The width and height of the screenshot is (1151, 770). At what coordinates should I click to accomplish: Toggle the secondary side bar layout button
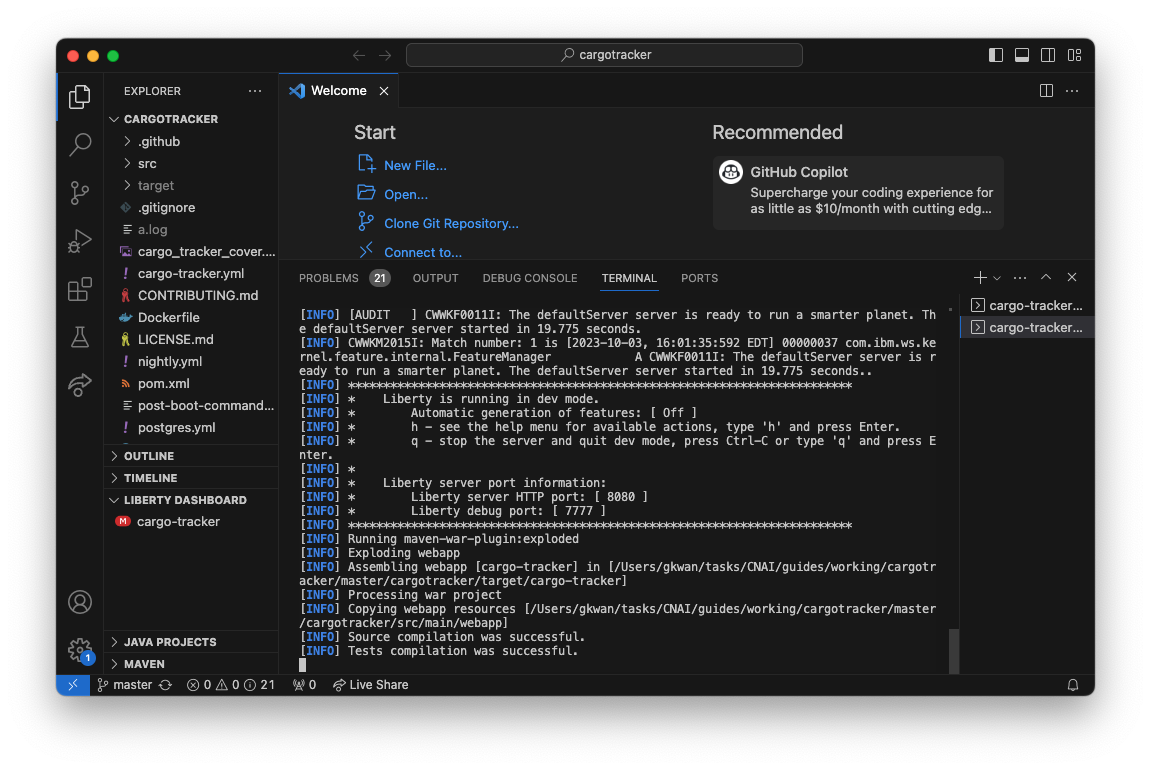click(x=1048, y=55)
